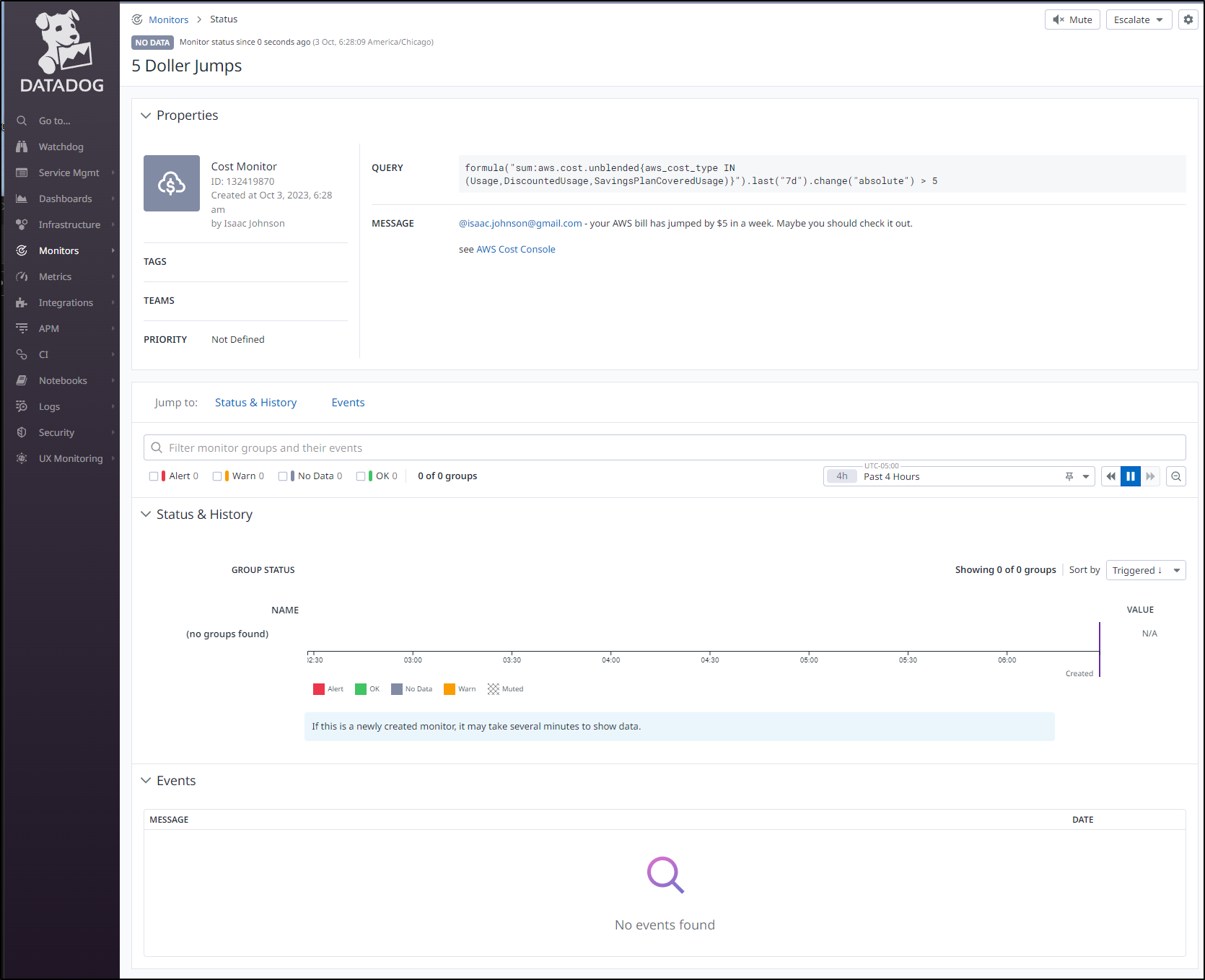The height and width of the screenshot is (980, 1205).
Task: Expand the Dashboards submenu arrow
Action: 113,198
